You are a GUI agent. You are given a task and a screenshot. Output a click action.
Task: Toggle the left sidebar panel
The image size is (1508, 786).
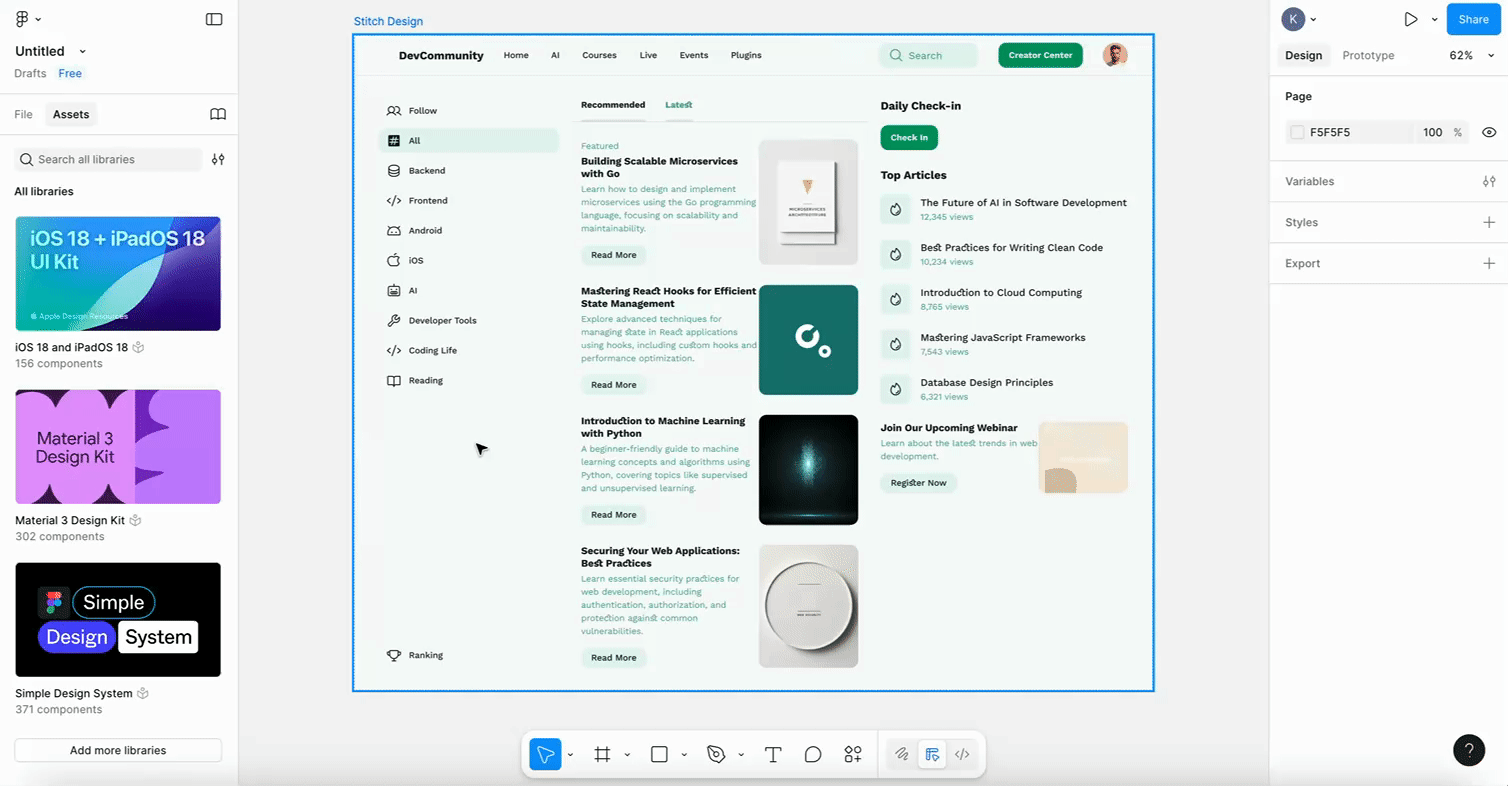tap(214, 19)
